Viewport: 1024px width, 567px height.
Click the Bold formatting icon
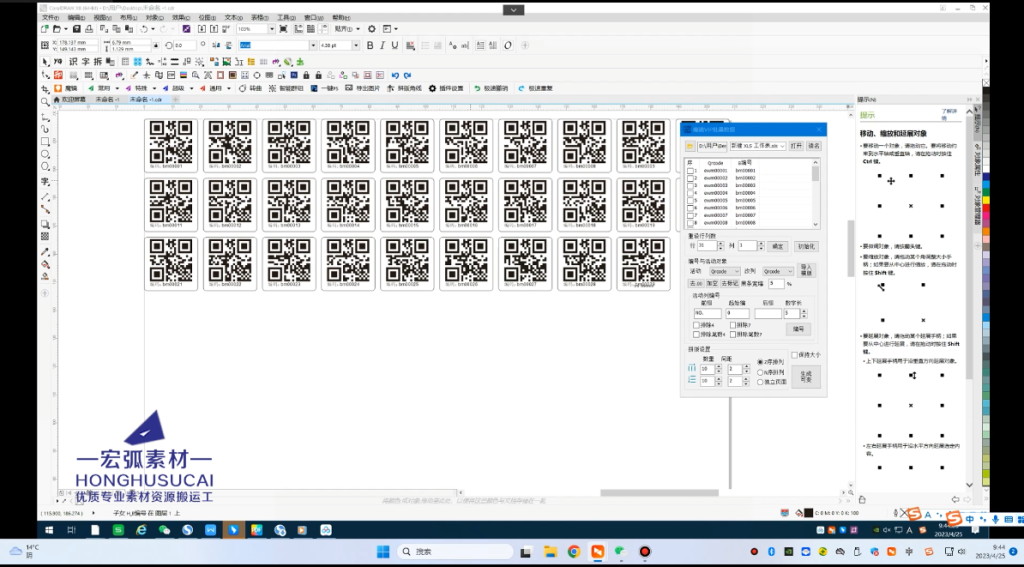coord(369,45)
